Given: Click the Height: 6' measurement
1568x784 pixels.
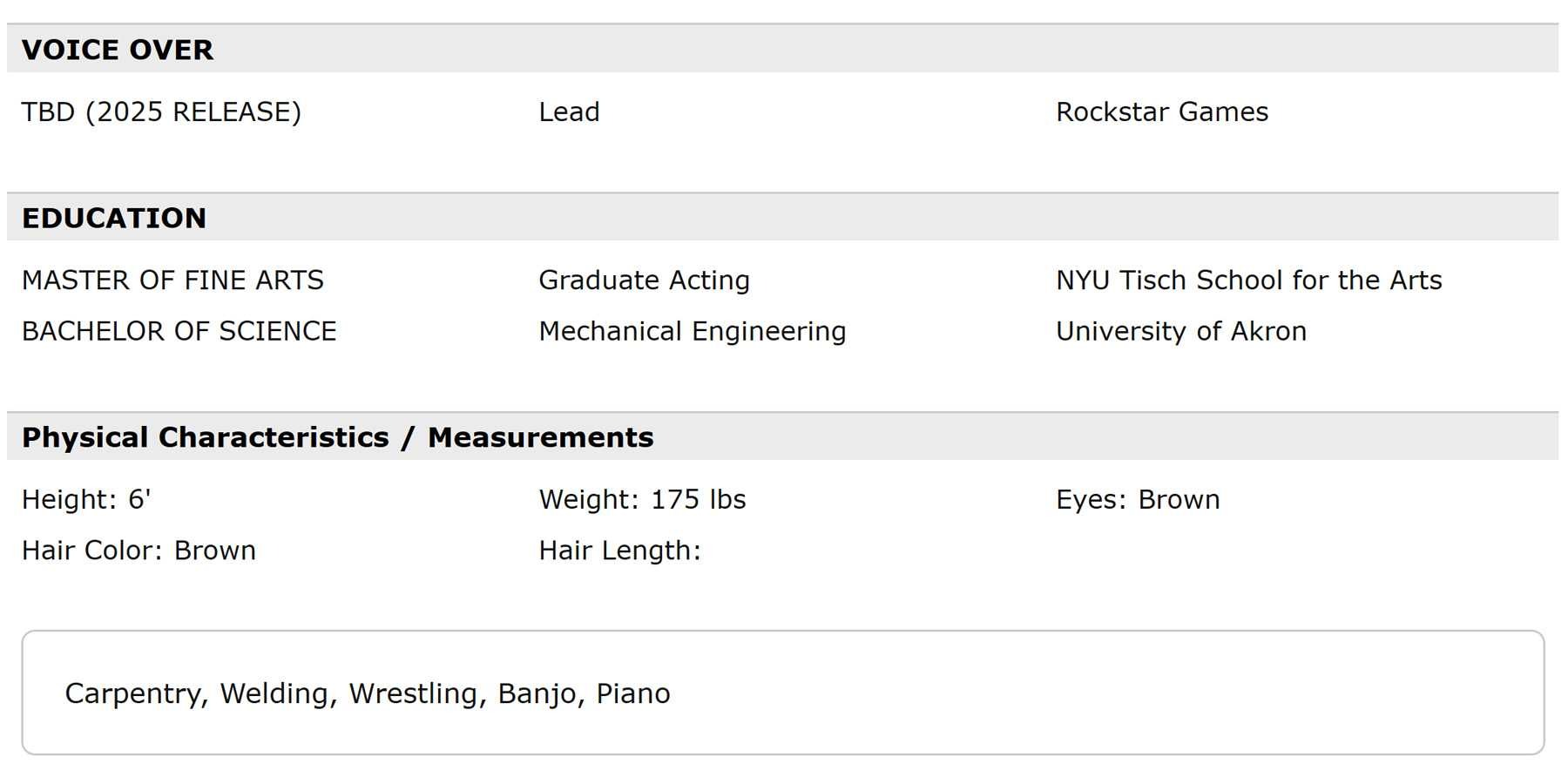Looking at the screenshot, I should [86, 500].
